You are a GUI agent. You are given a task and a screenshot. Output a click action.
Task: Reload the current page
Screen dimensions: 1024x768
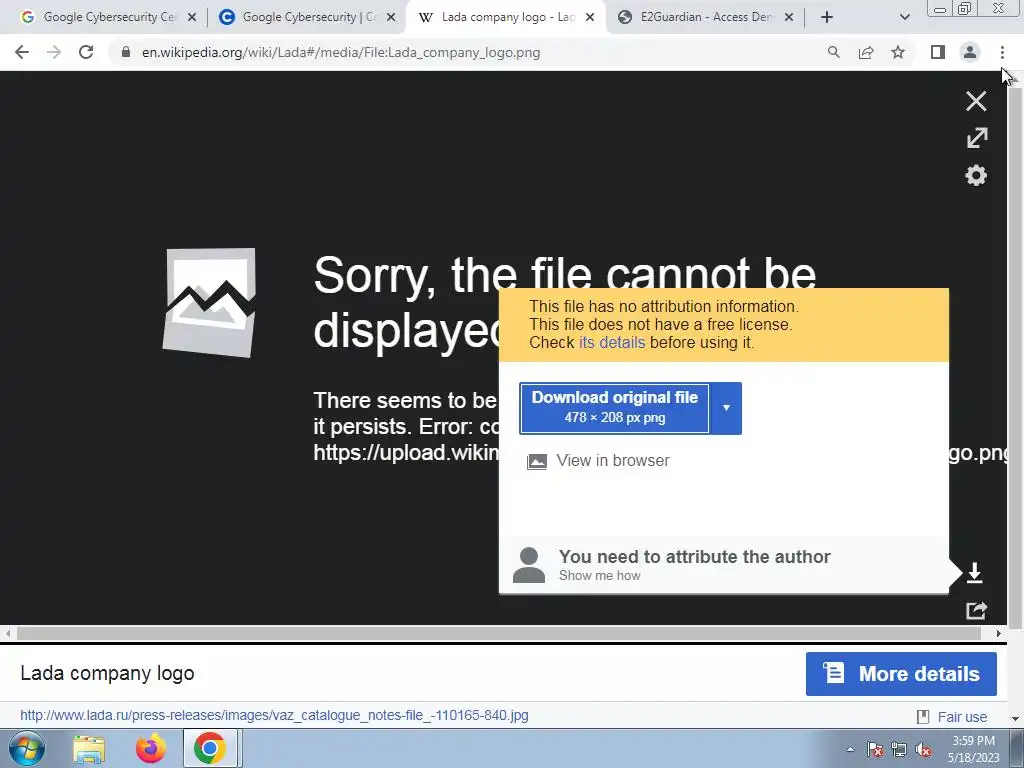86,52
